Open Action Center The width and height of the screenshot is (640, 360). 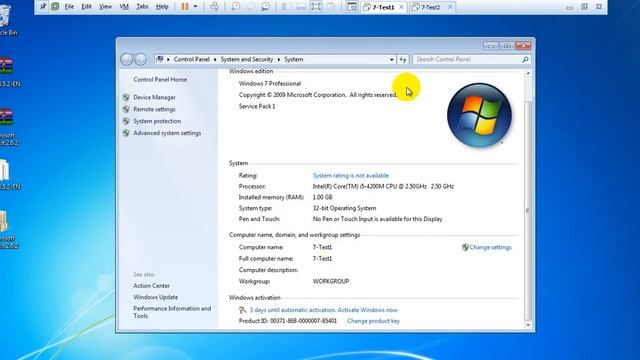click(151, 286)
